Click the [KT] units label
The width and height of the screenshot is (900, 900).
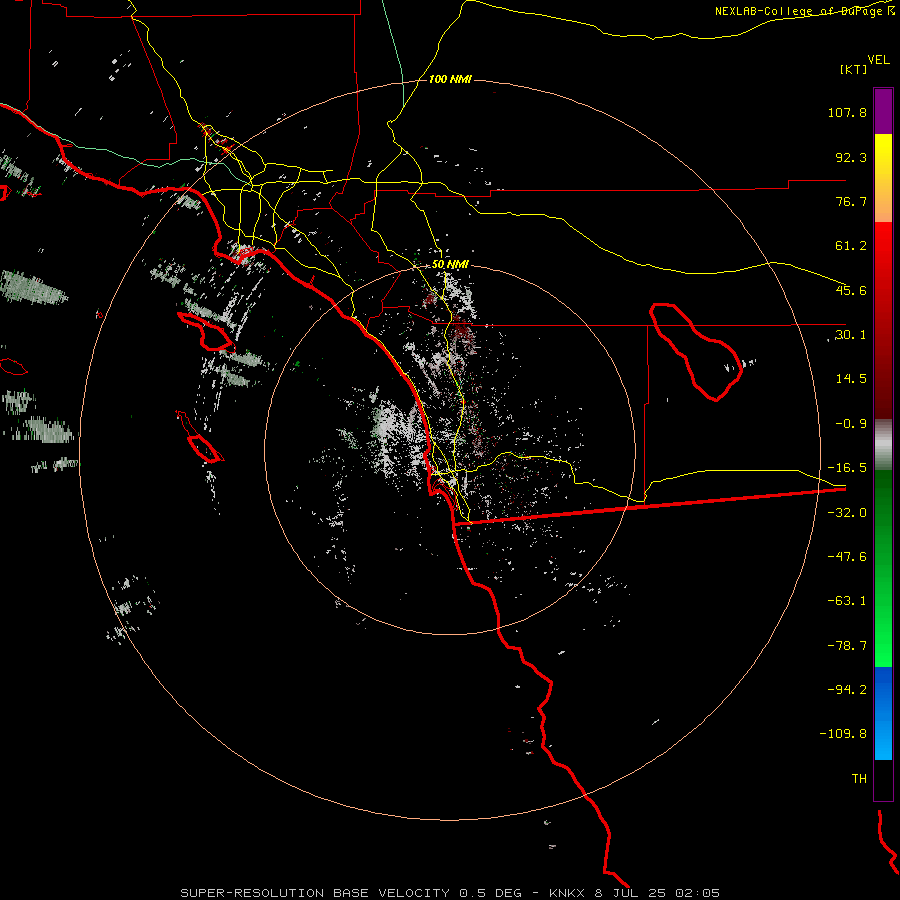(854, 69)
